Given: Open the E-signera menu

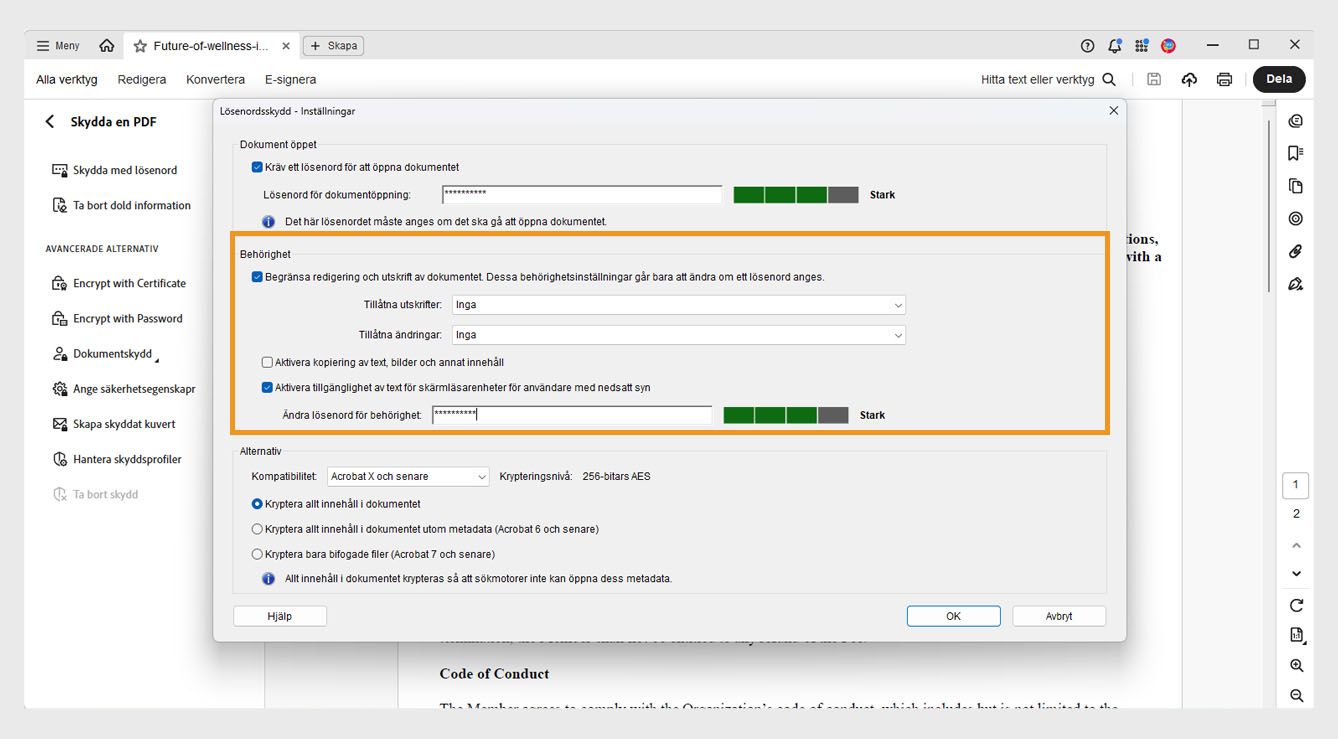Looking at the screenshot, I should point(290,79).
